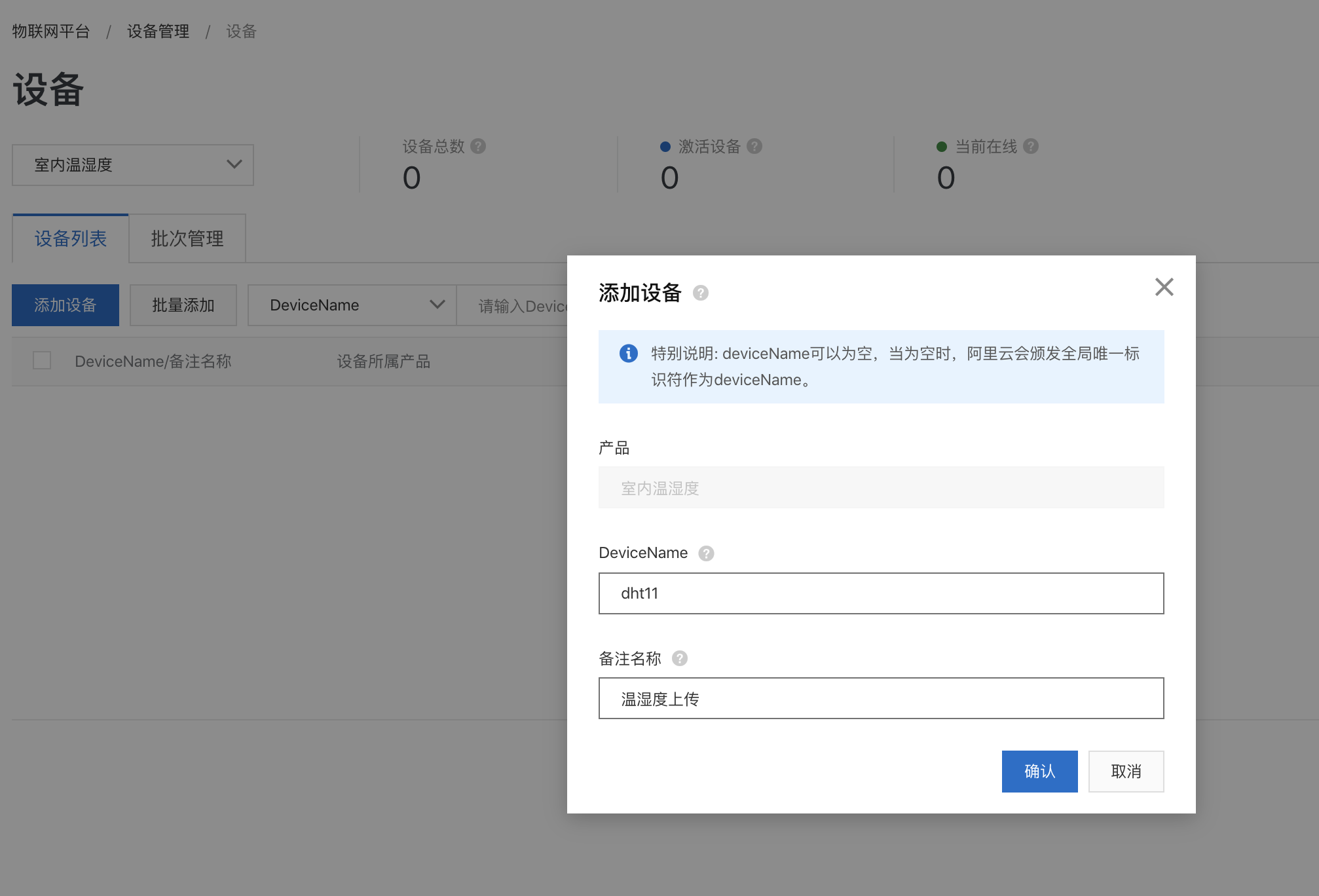
Task: Close the 添加设备 dialog with the X
Action: coord(1164,287)
